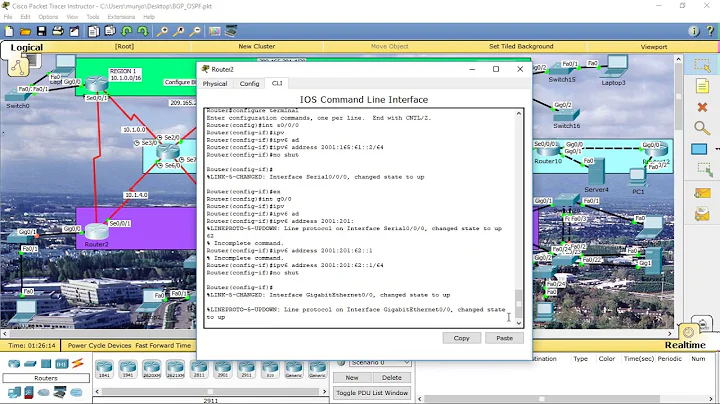Open the drawing palette icon
The height and width of the screenshot is (404, 720).
click(x=214, y=31)
